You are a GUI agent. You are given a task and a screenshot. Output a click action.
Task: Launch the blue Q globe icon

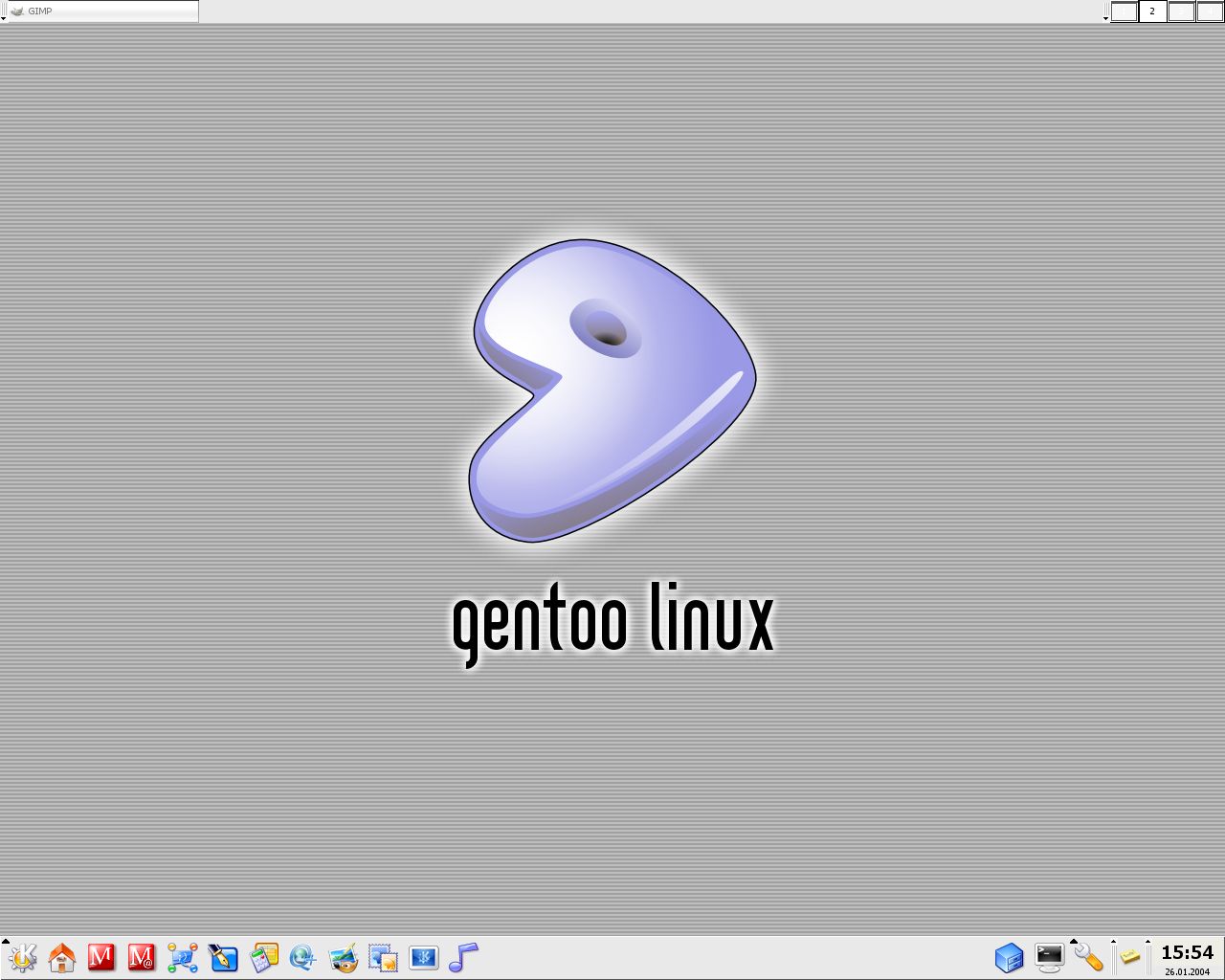coord(303,957)
